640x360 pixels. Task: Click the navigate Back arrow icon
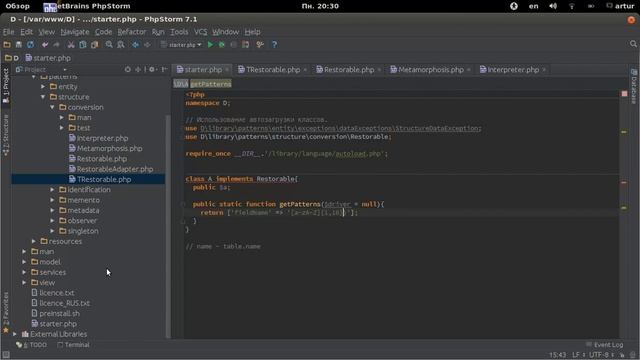coord(136,44)
